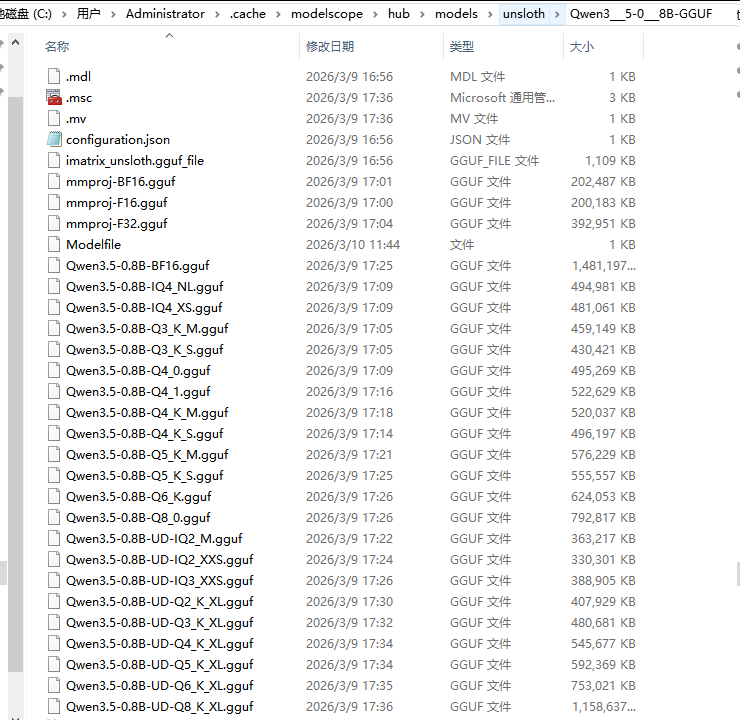Click the mmproj-F32.gguf file icon
Image resolution: width=740 pixels, height=720 pixels.
point(54,223)
